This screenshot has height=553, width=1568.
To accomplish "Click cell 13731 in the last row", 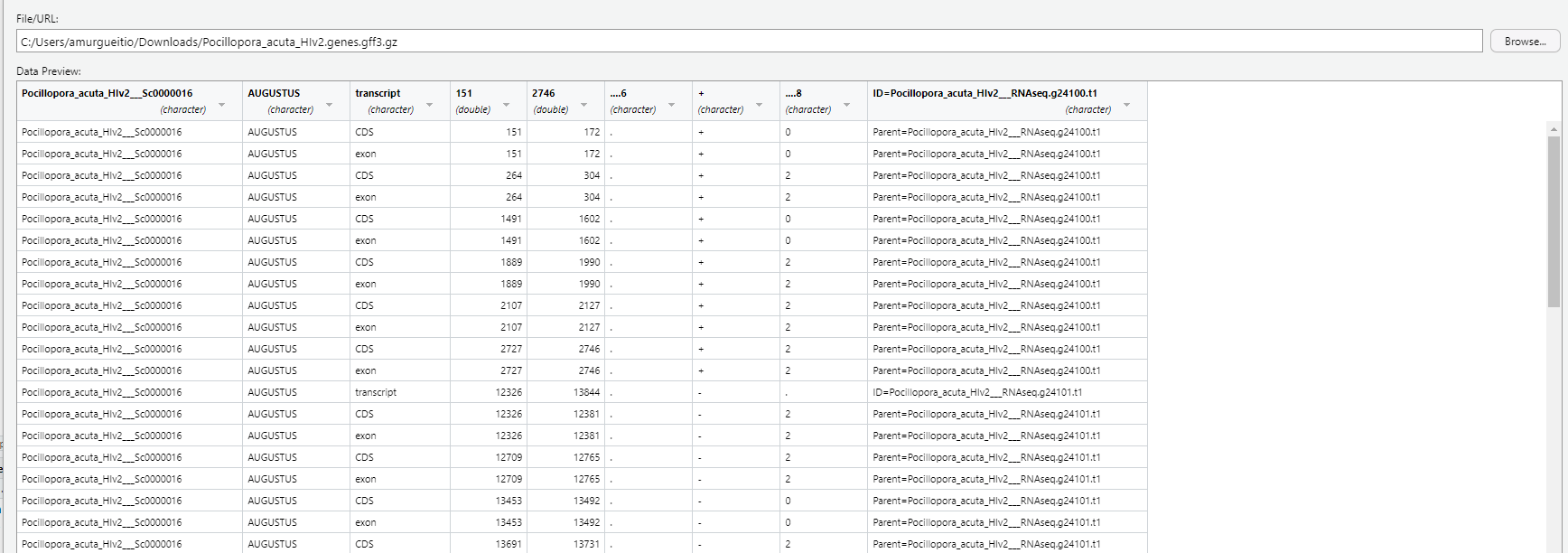I will 565,544.
